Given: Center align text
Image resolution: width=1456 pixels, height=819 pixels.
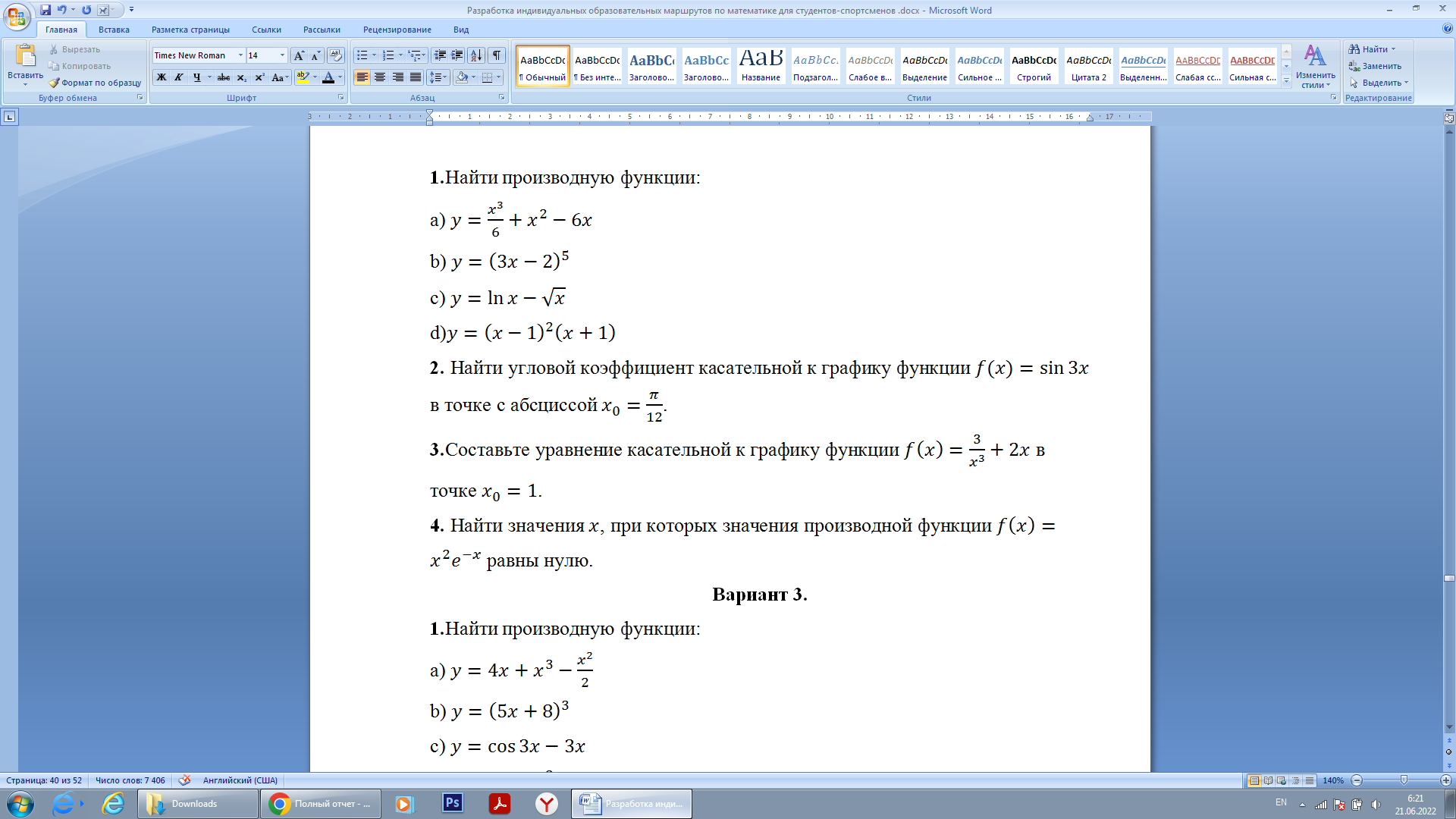Looking at the screenshot, I should click(x=380, y=77).
